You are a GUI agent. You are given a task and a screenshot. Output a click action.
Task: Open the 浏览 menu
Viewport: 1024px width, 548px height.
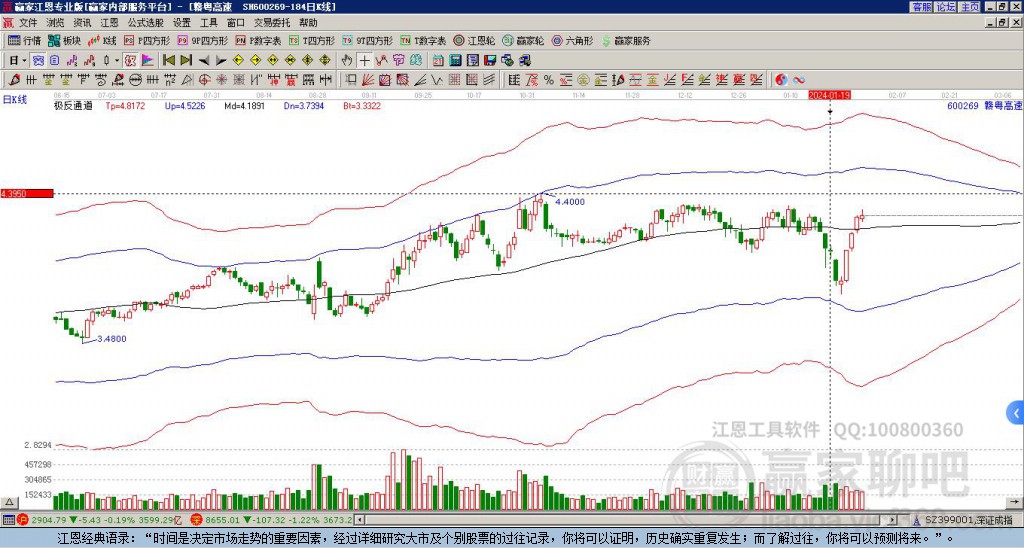click(56, 23)
